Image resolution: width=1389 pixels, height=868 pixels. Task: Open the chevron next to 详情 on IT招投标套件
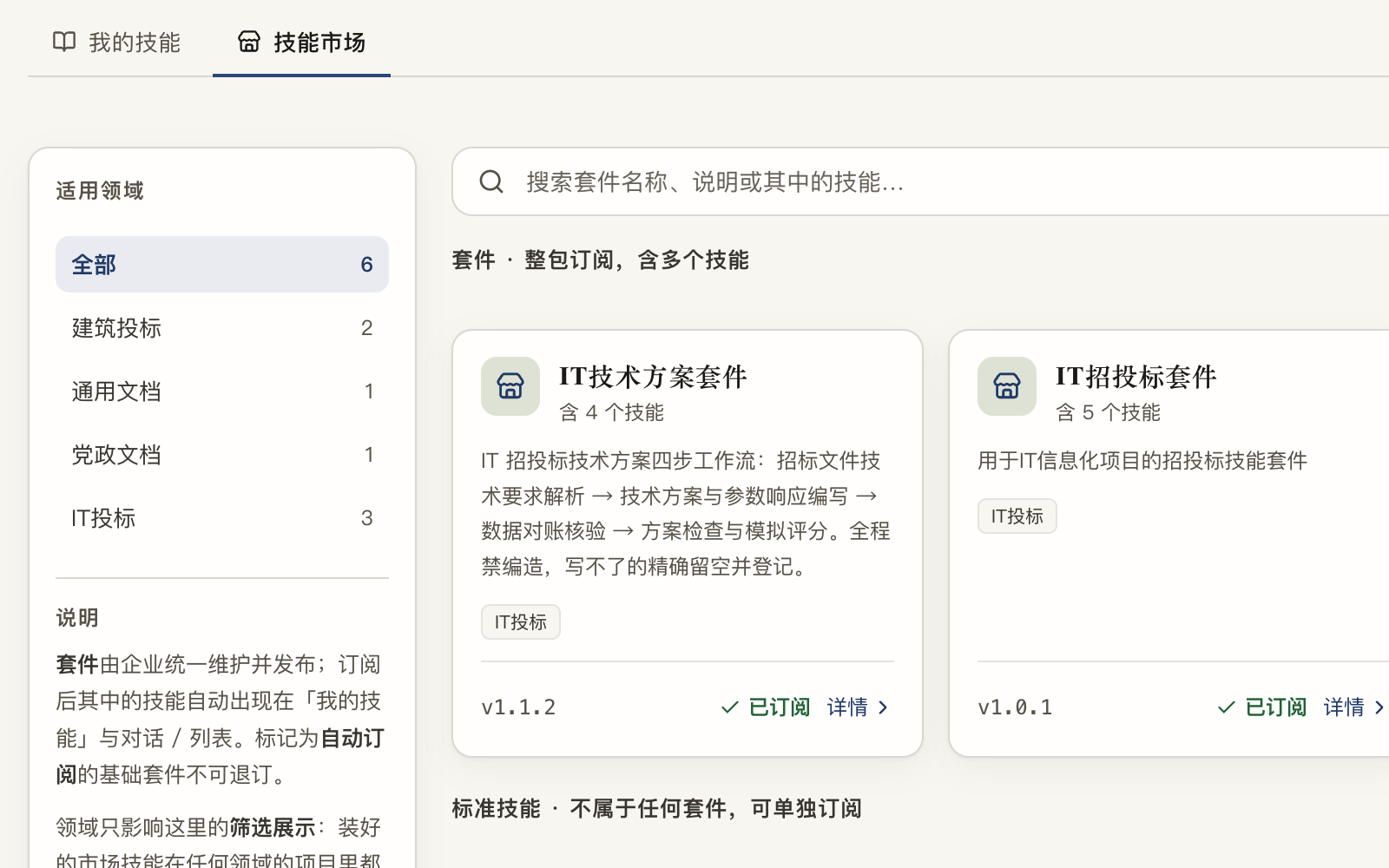click(x=1379, y=707)
